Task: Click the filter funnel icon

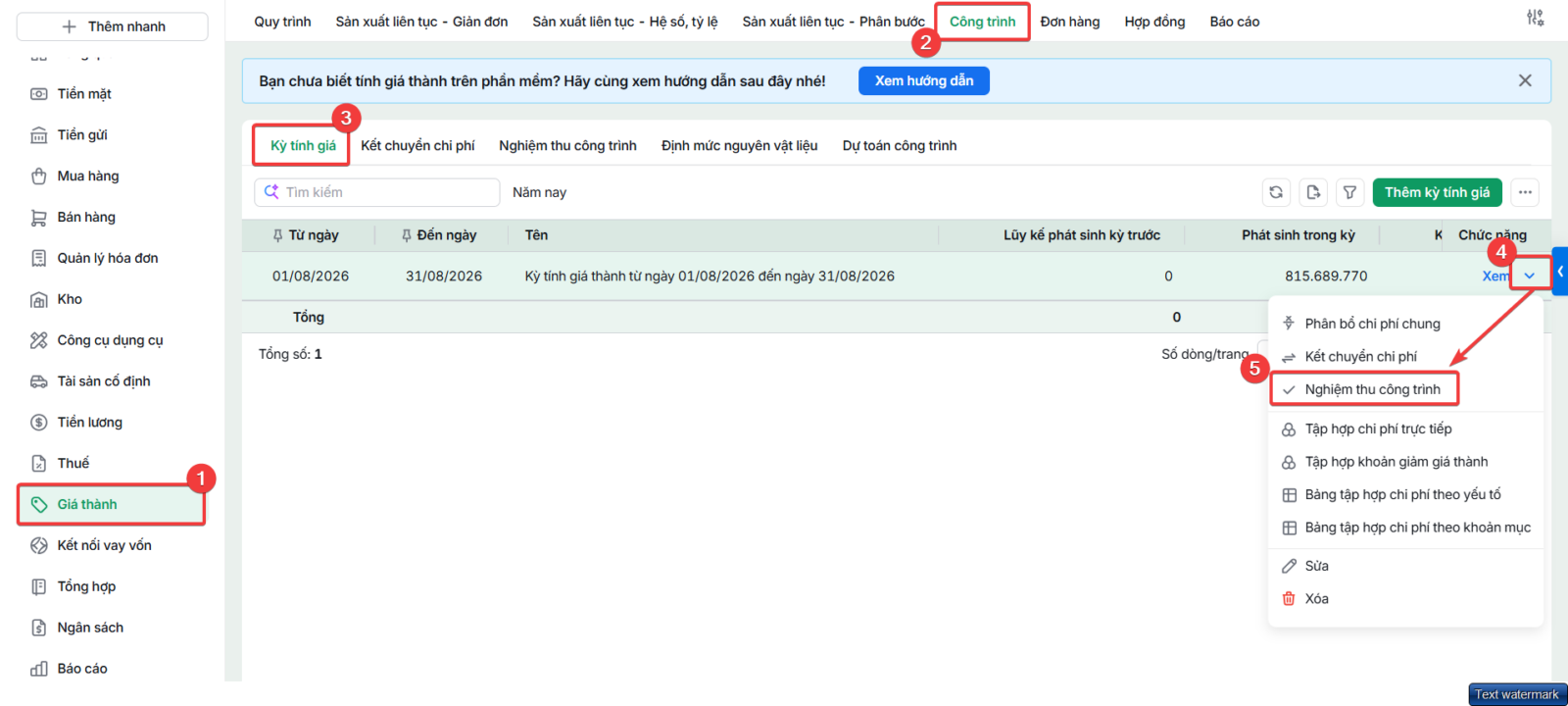Action: coord(1349,192)
